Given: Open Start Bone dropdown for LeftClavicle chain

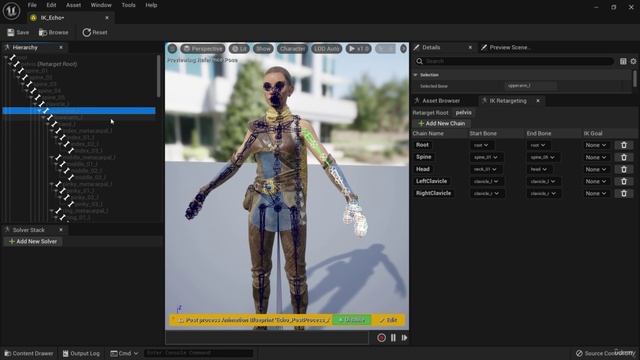Looking at the screenshot, I should click(x=487, y=181).
